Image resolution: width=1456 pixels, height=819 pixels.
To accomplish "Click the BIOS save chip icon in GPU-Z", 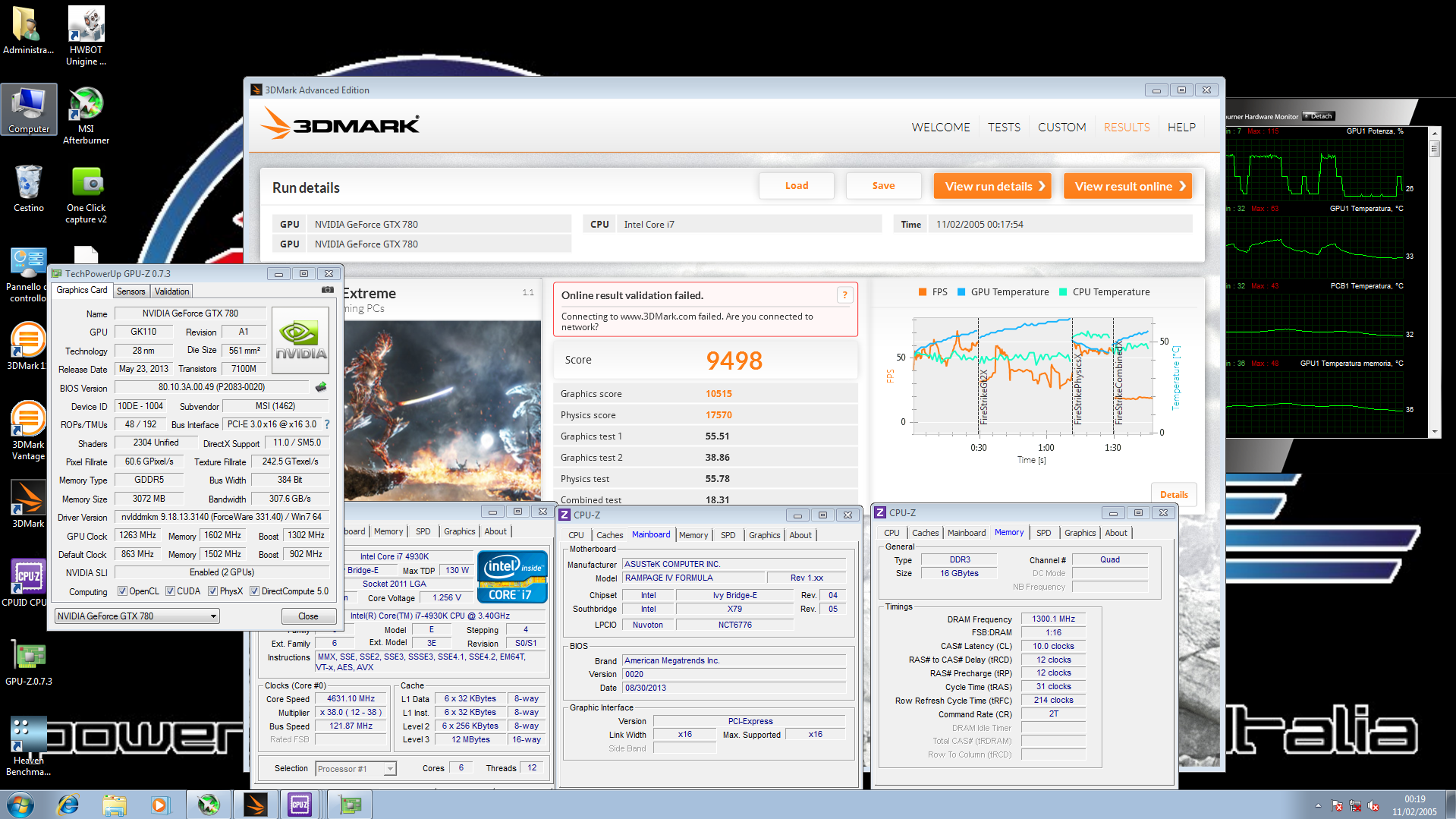I will [321, 387].
